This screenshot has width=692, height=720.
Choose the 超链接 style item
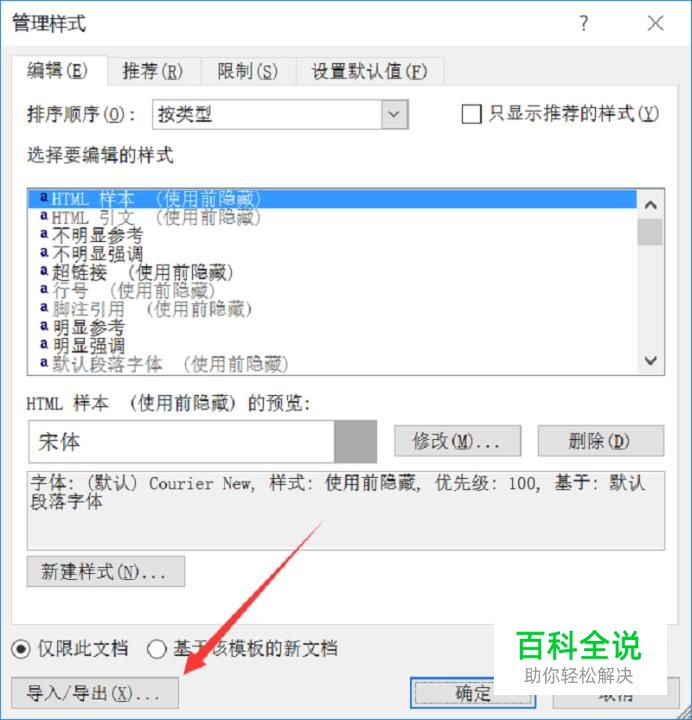pos(332,272)
